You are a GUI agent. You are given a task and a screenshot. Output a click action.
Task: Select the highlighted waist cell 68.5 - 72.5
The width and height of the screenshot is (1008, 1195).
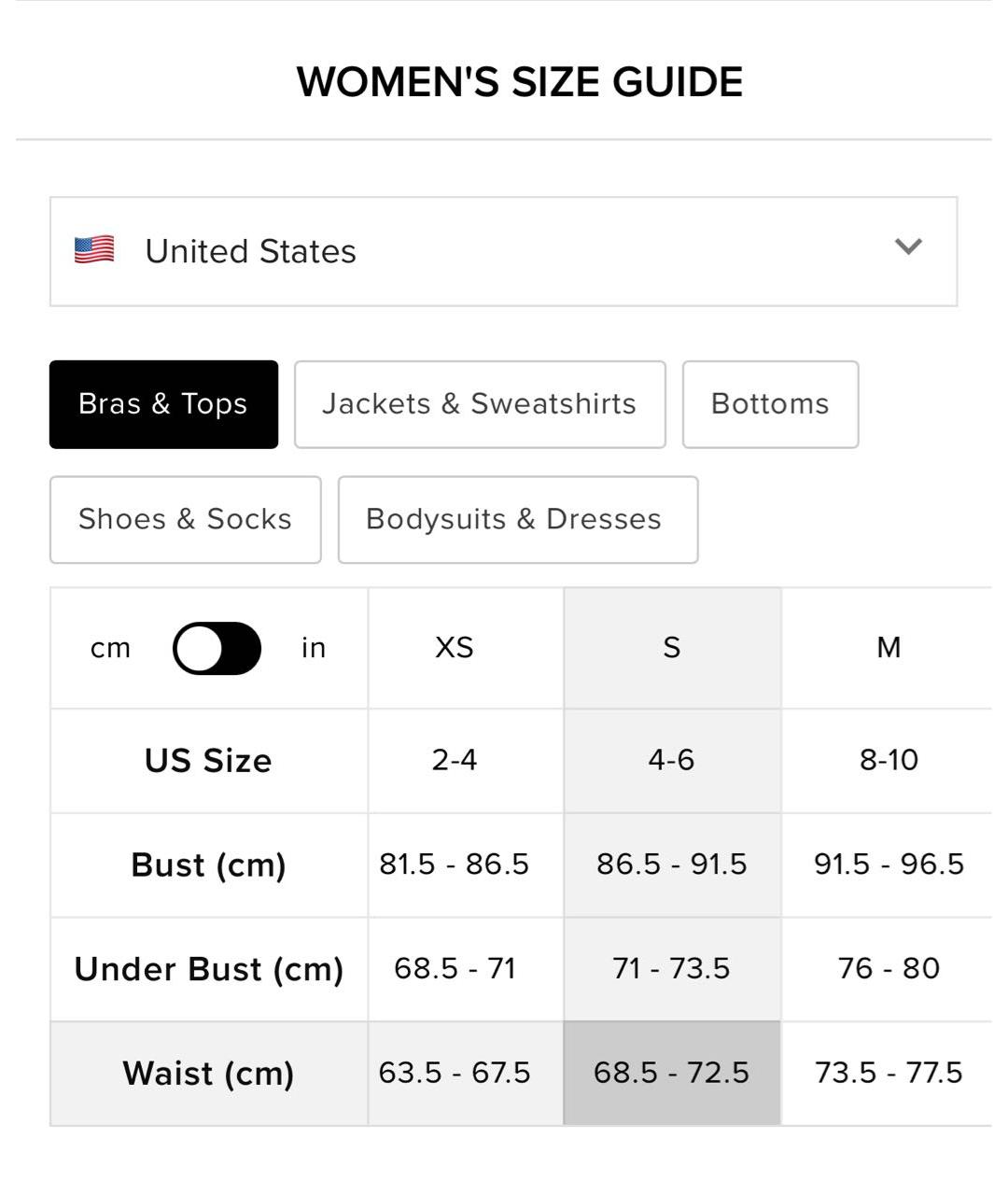(x=672, y=1073)
